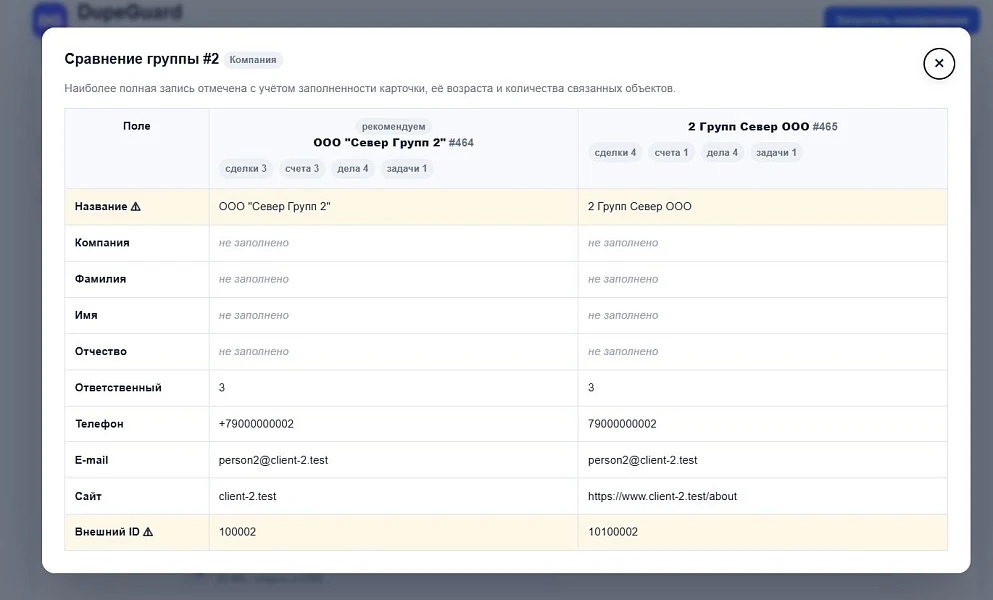Click не заполнено in Компания row for #464
Screen dimensions: 993x600
pyautogui.click(x=253, y=243)
